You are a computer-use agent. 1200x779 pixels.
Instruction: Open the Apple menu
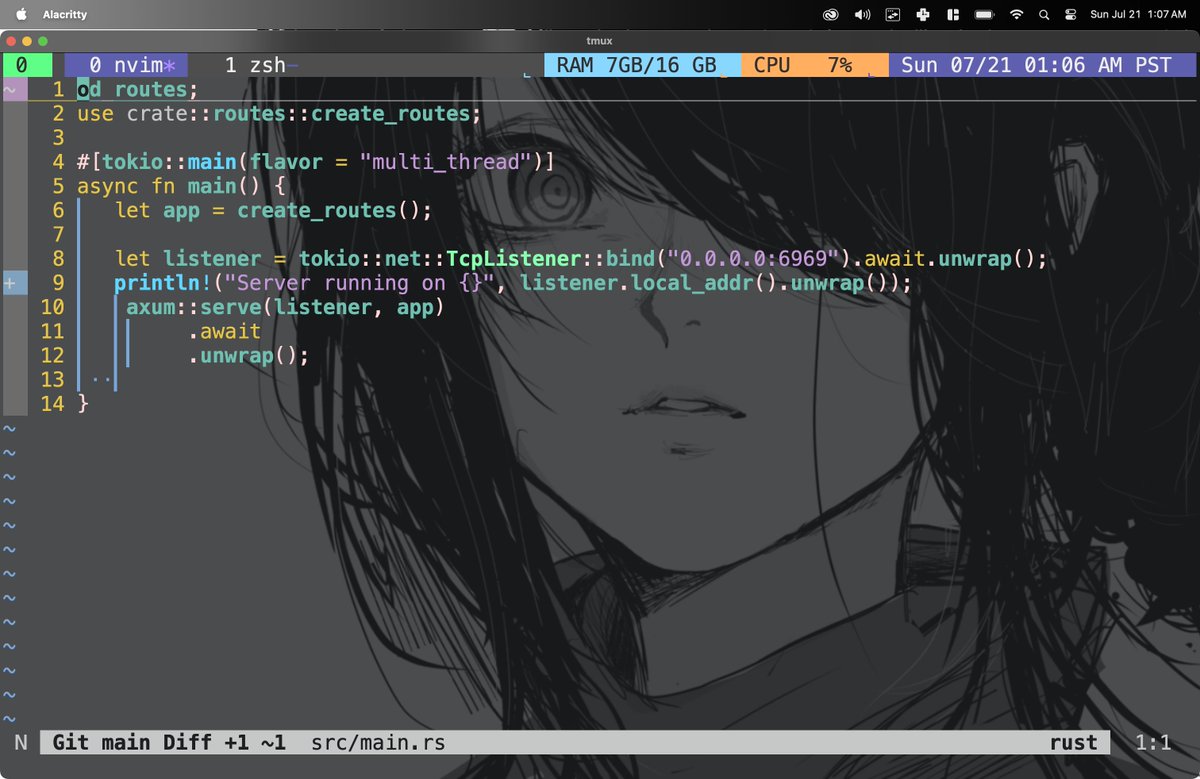pos(20,14)
